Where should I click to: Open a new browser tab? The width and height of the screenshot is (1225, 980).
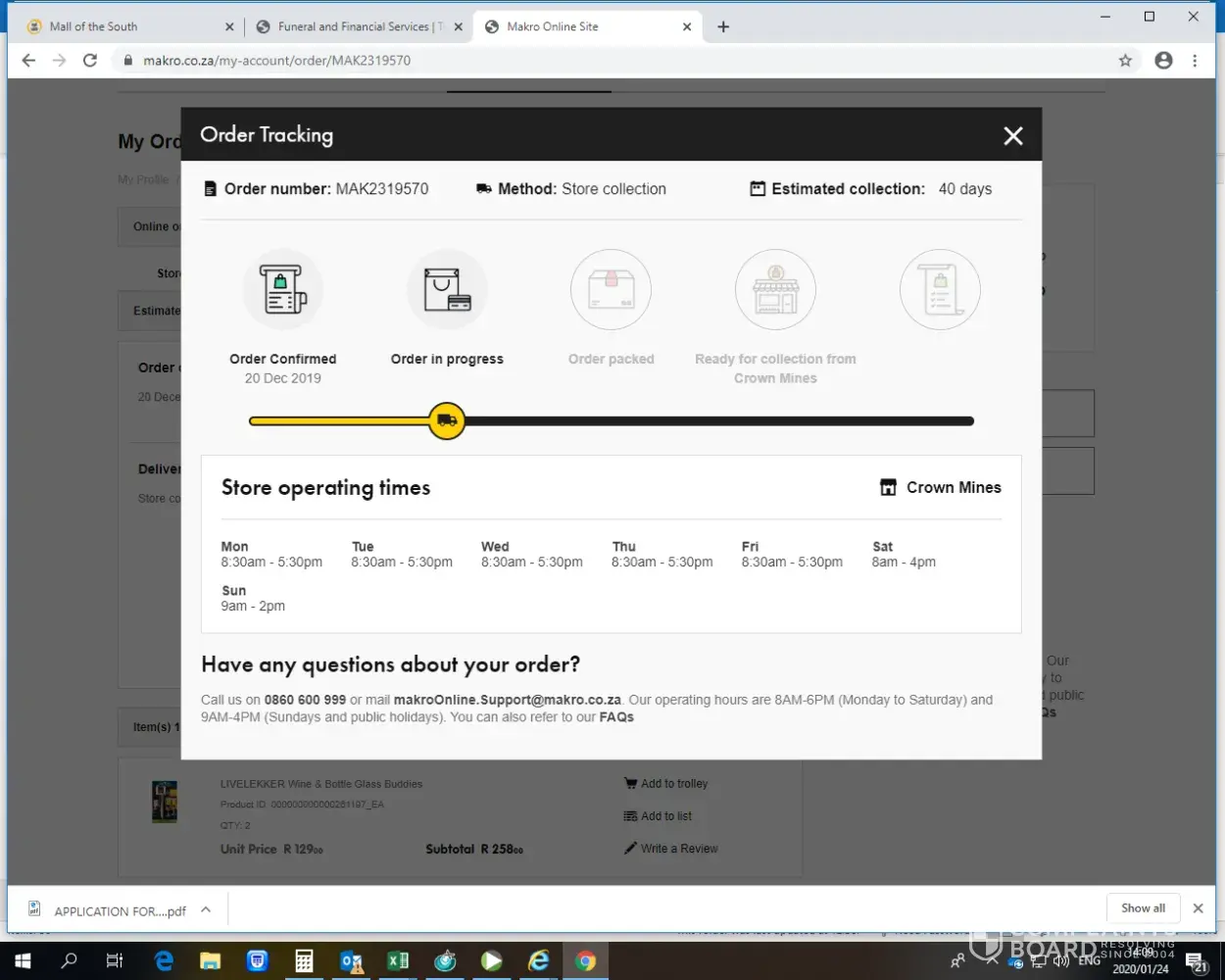click(x=723, y=27)
